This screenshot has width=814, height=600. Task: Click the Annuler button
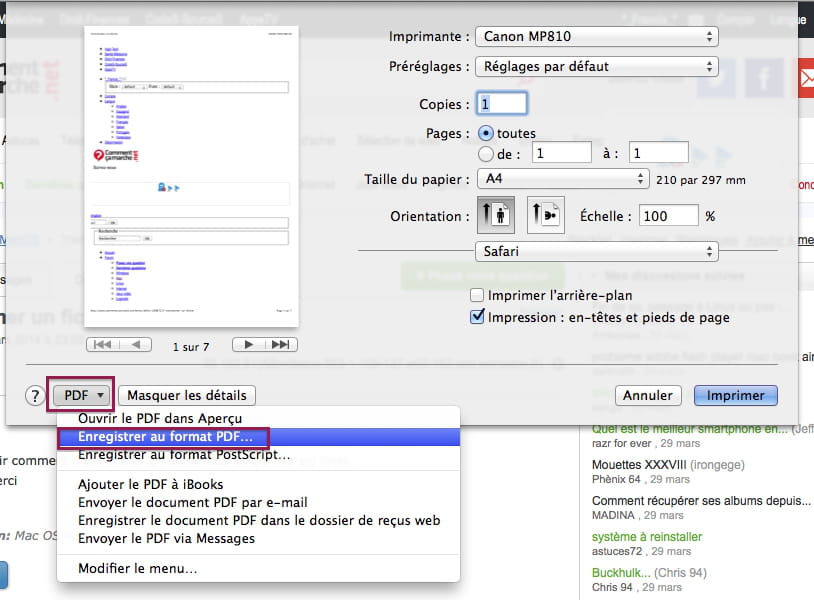click(648, 396)
